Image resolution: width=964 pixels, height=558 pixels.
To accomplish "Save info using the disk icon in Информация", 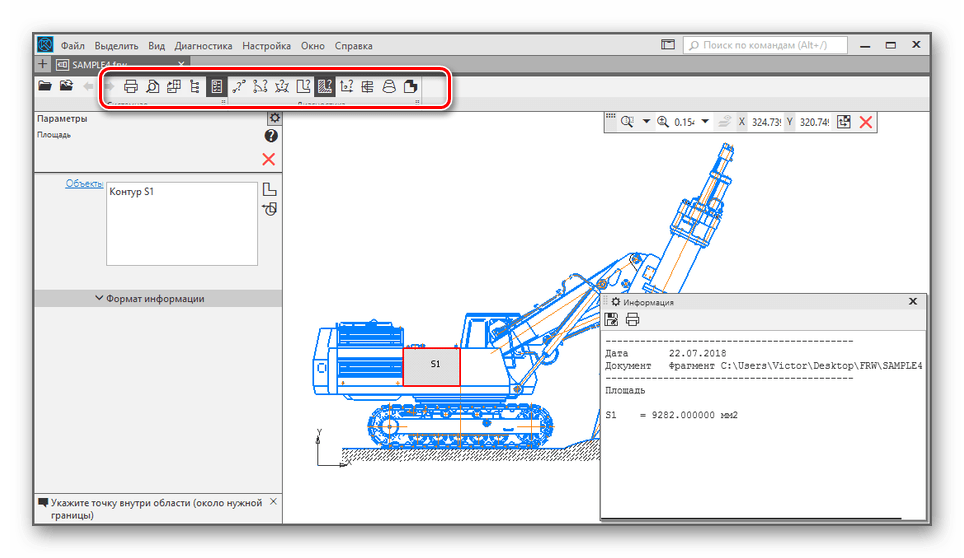I will pos(611,320).
